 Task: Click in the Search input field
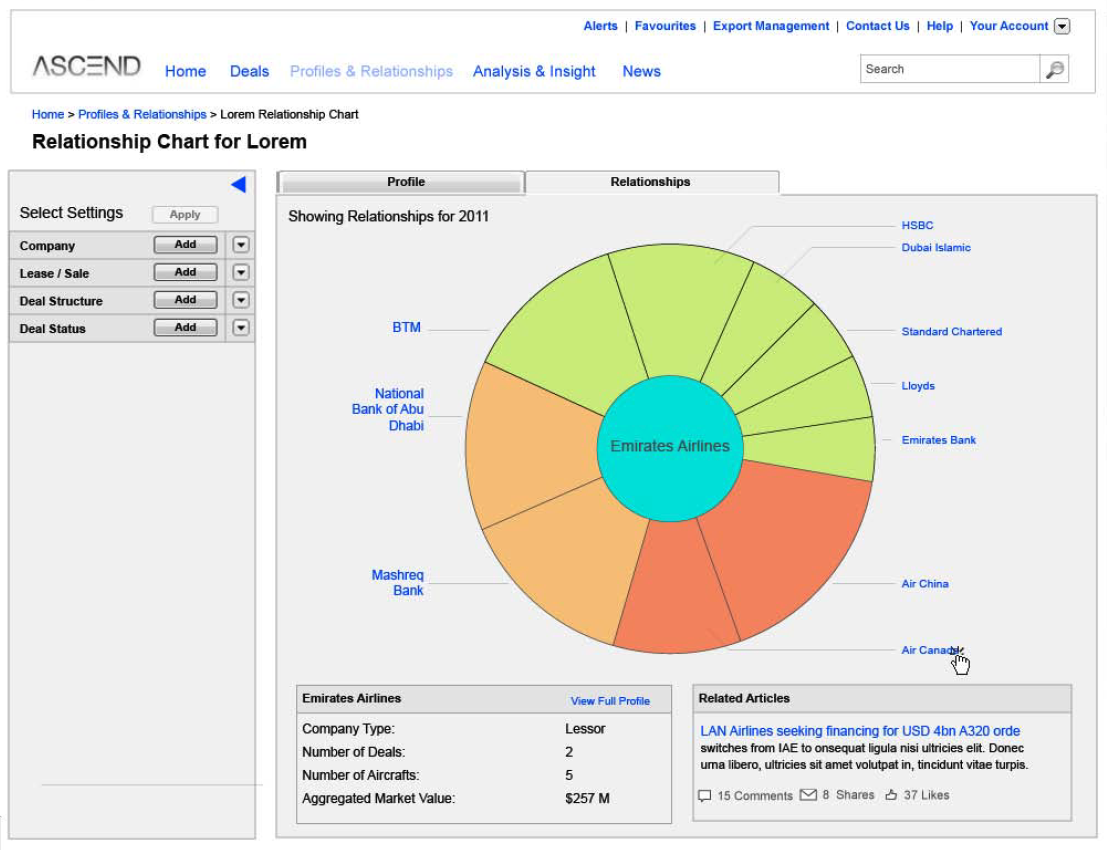click(x=950, y=69)
